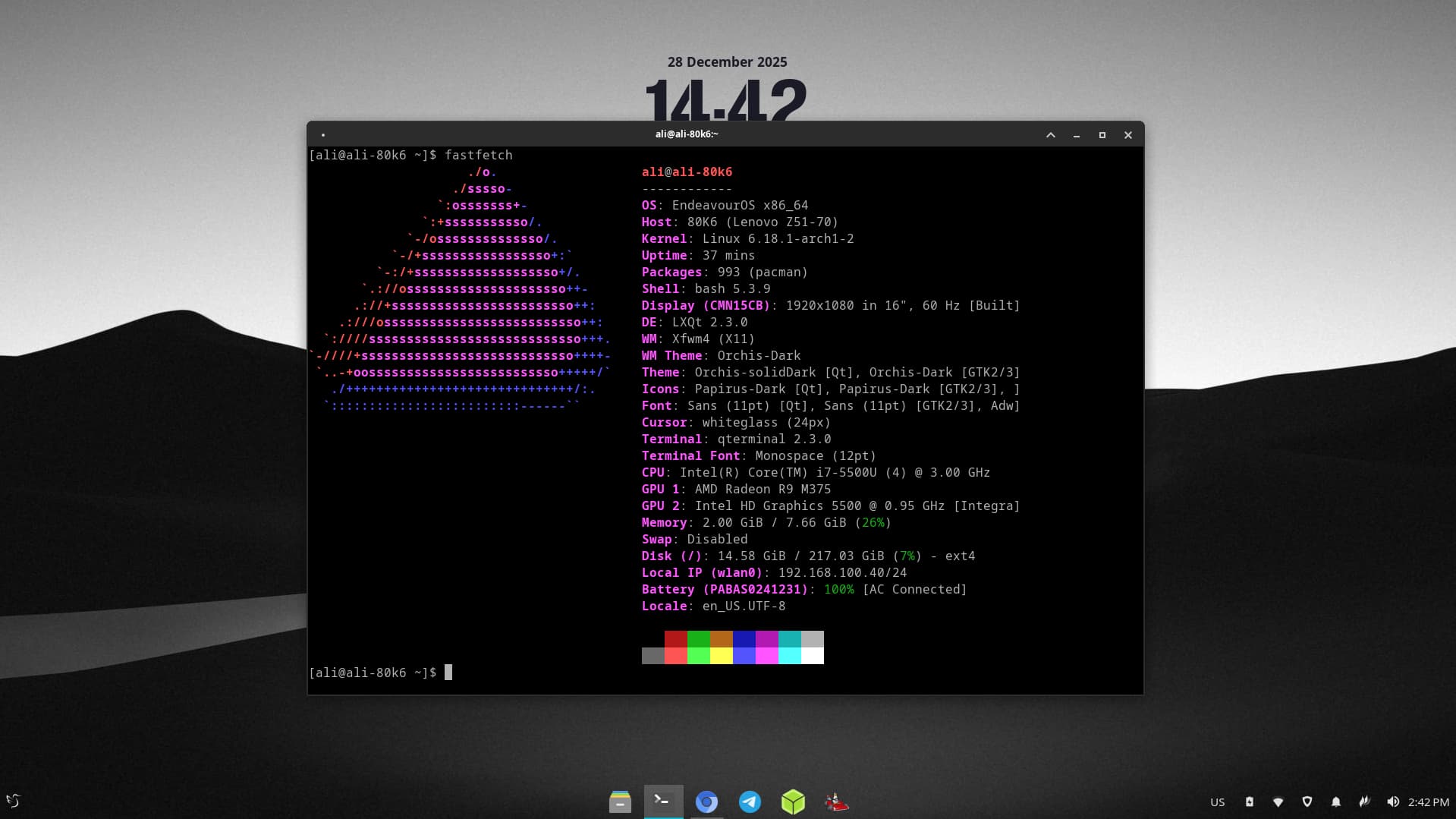Click the bright red swatch in palette

(676, 656)
